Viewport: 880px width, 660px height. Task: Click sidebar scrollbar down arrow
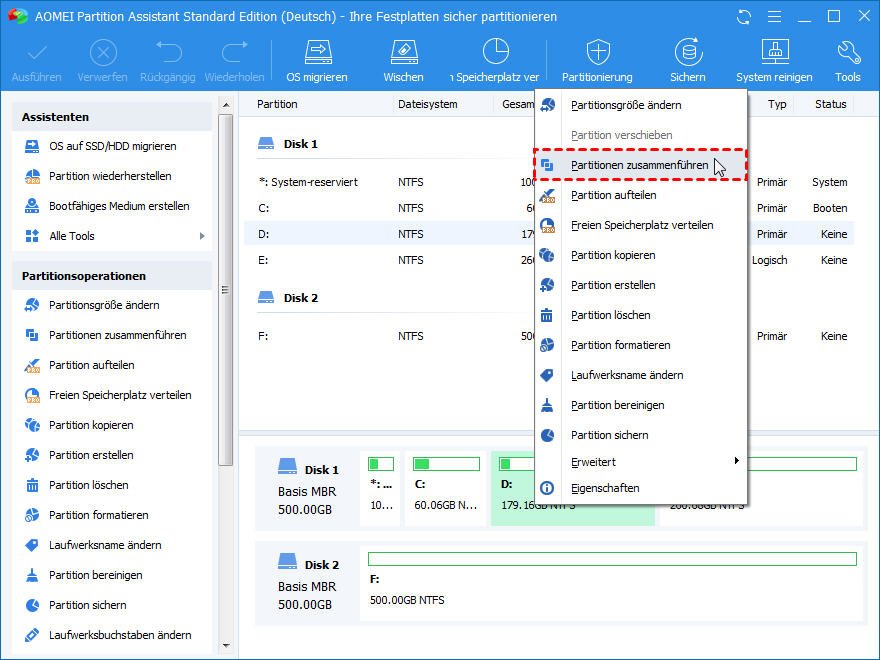tap(226, 646)
